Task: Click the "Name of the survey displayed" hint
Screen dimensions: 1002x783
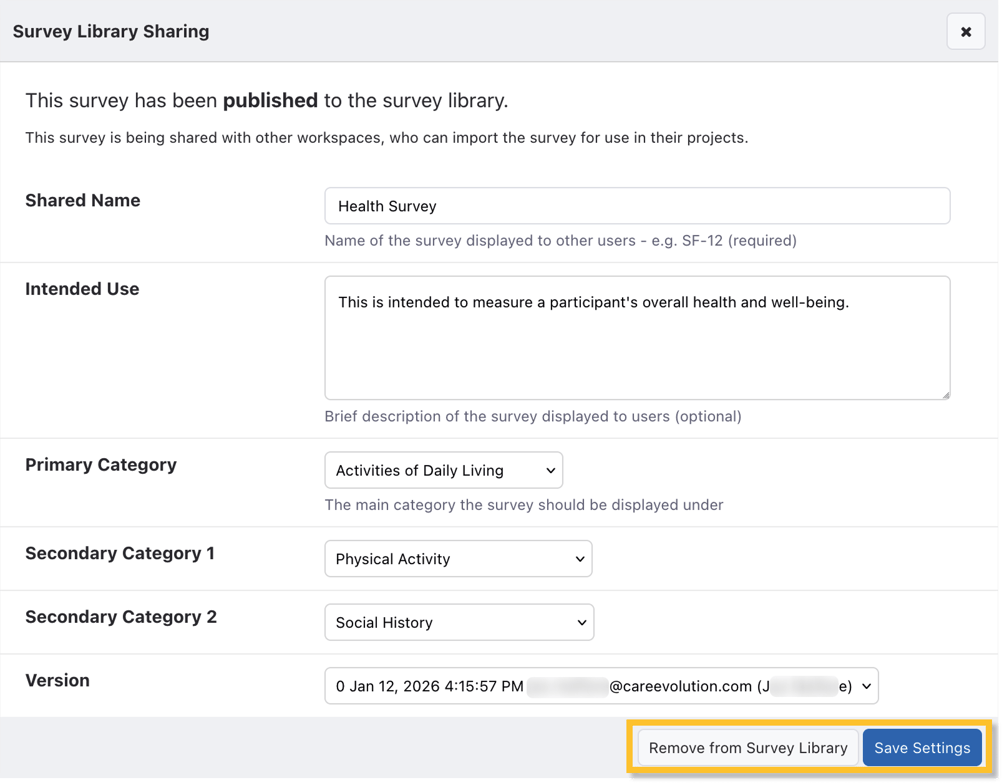Action: tap(560, 241)
